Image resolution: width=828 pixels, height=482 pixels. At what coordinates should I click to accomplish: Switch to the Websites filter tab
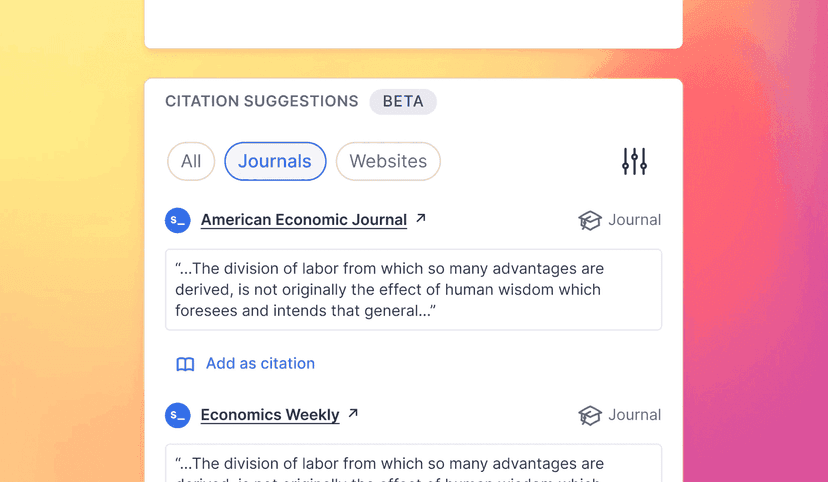point(388,161)
